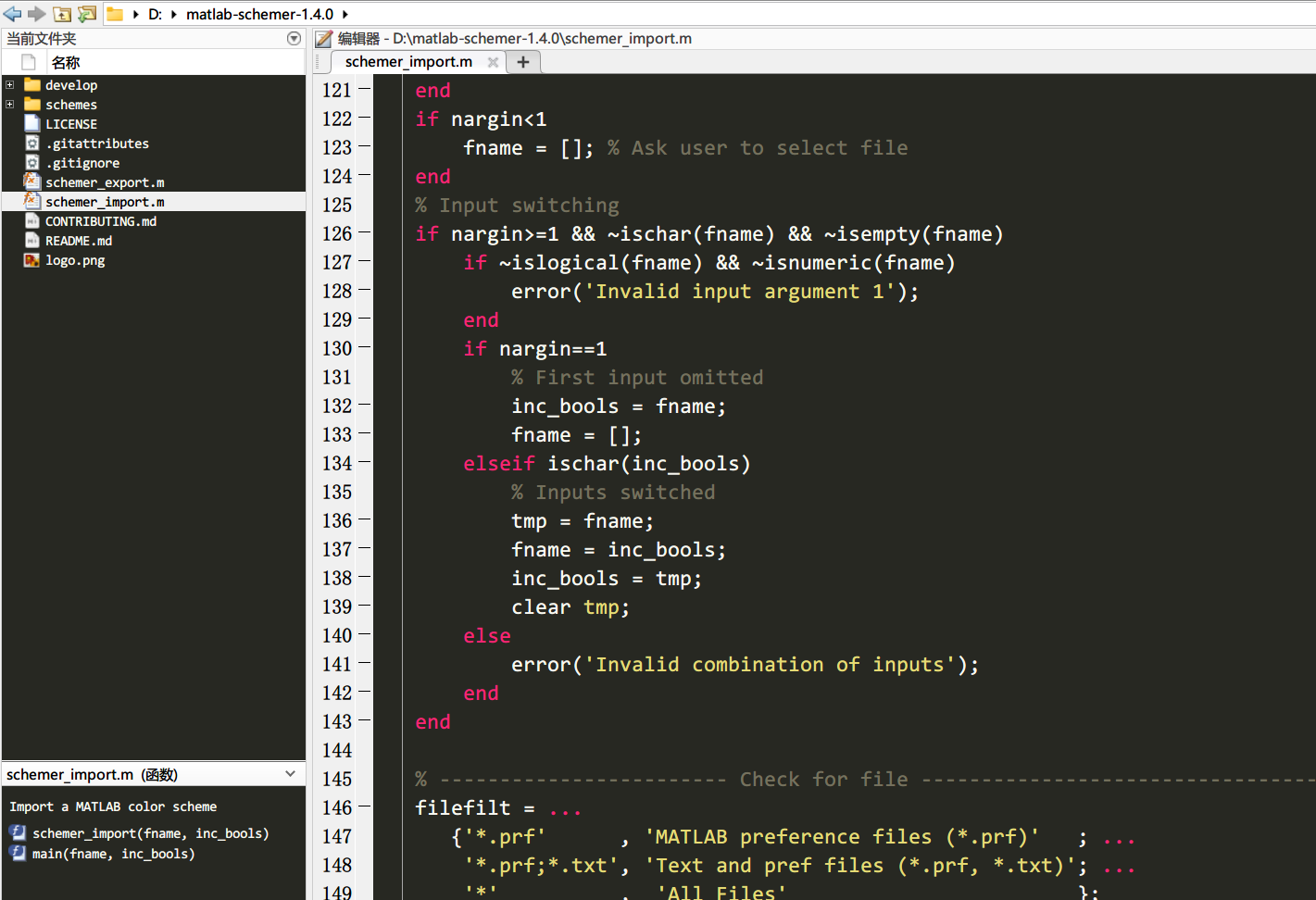Select logo.png in the file list
1316x900 pixels.
point(75,260)
